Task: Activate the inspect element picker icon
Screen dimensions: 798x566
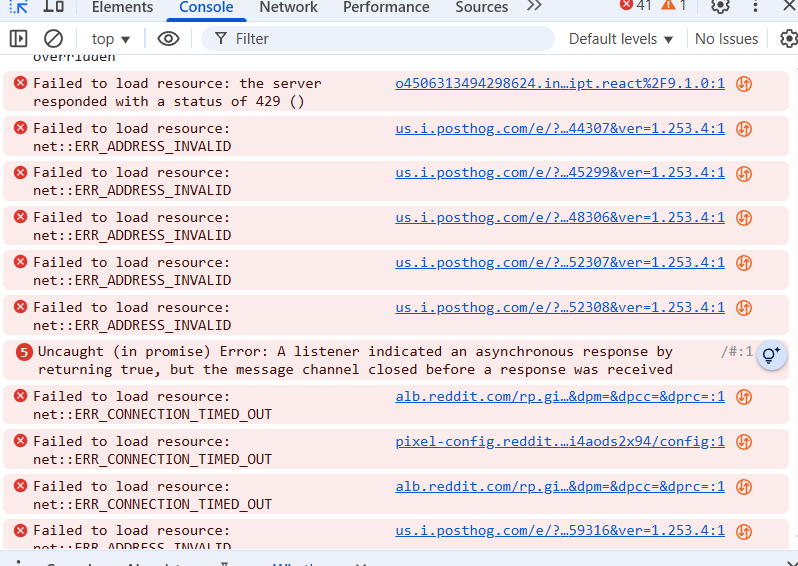Action: click(x=19, y=7)
